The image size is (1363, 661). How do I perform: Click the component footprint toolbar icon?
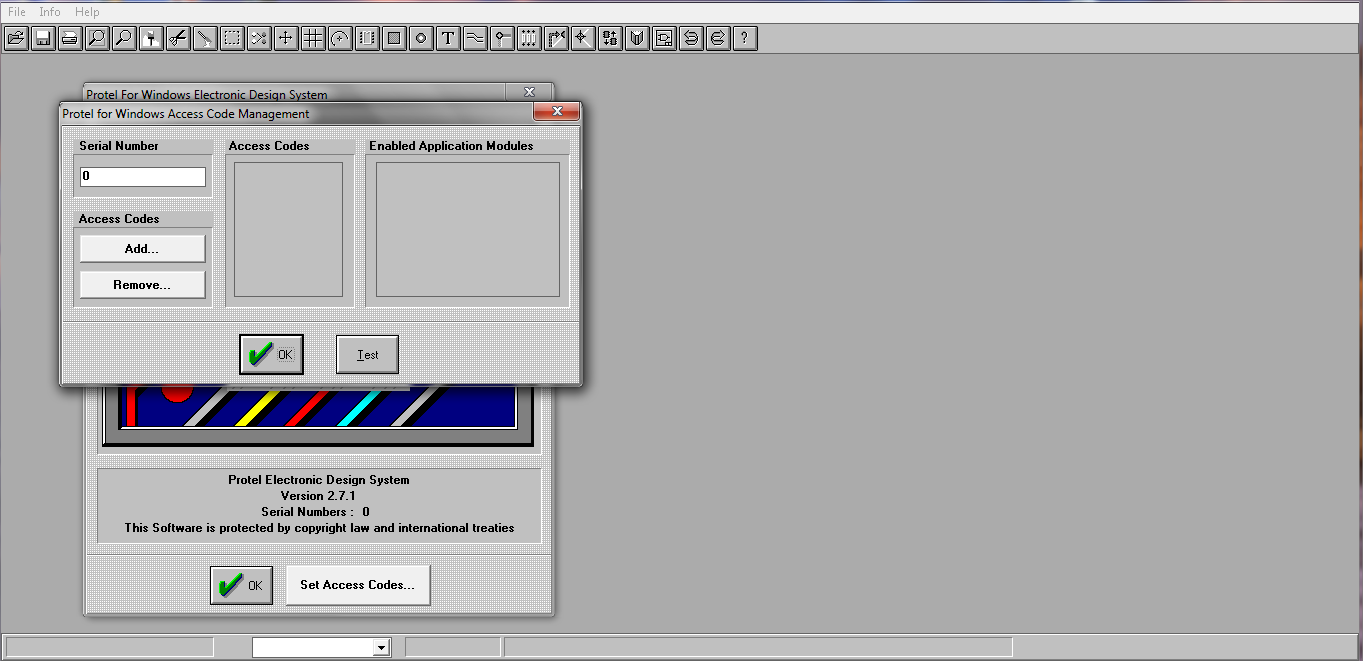coord(366,38)
